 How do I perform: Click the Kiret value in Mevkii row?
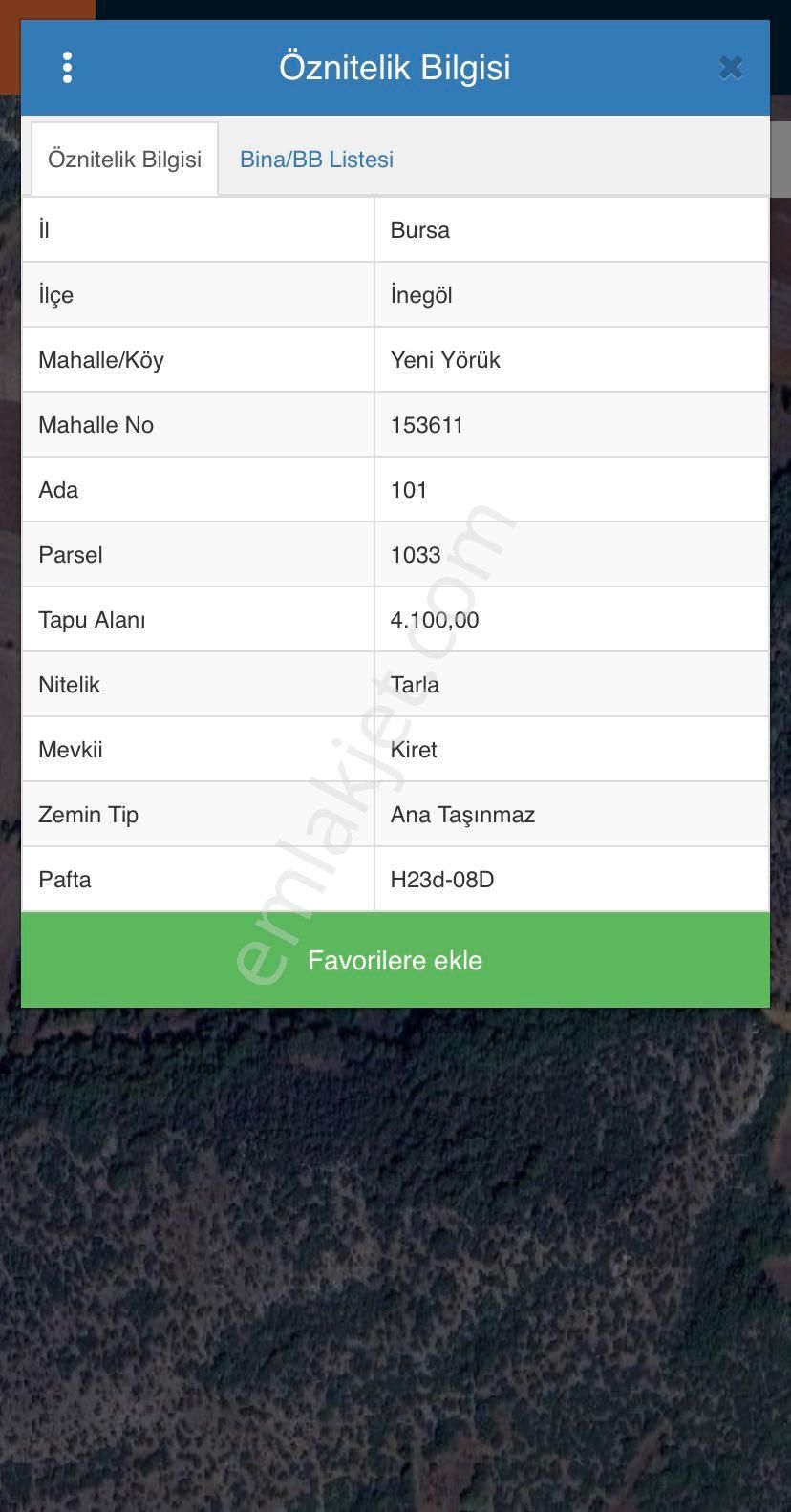[414, 750]
